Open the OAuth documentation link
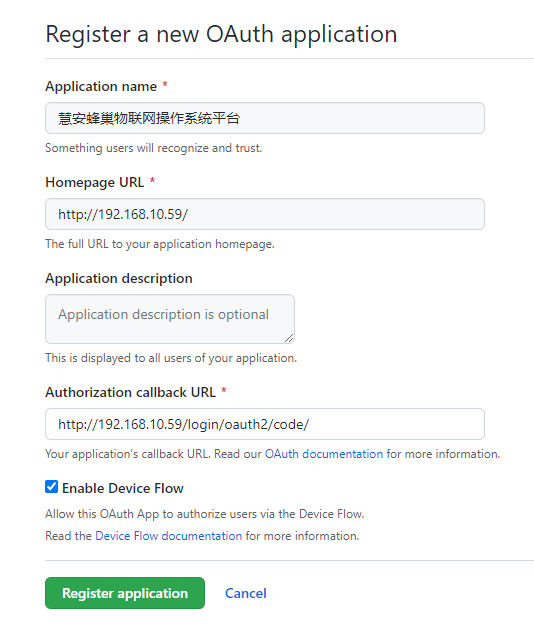Image resolution: width=534 pixels, height=633 pixels. pyautogui.click(x=324, y=454)
